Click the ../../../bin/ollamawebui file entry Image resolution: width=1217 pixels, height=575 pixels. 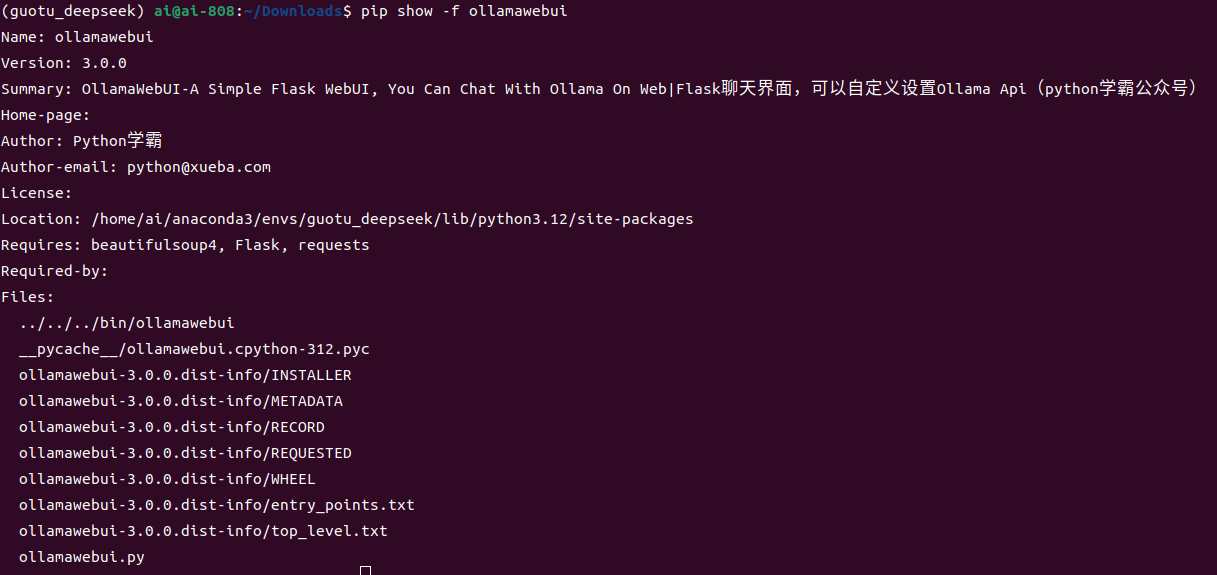click(x=127, y=323)
